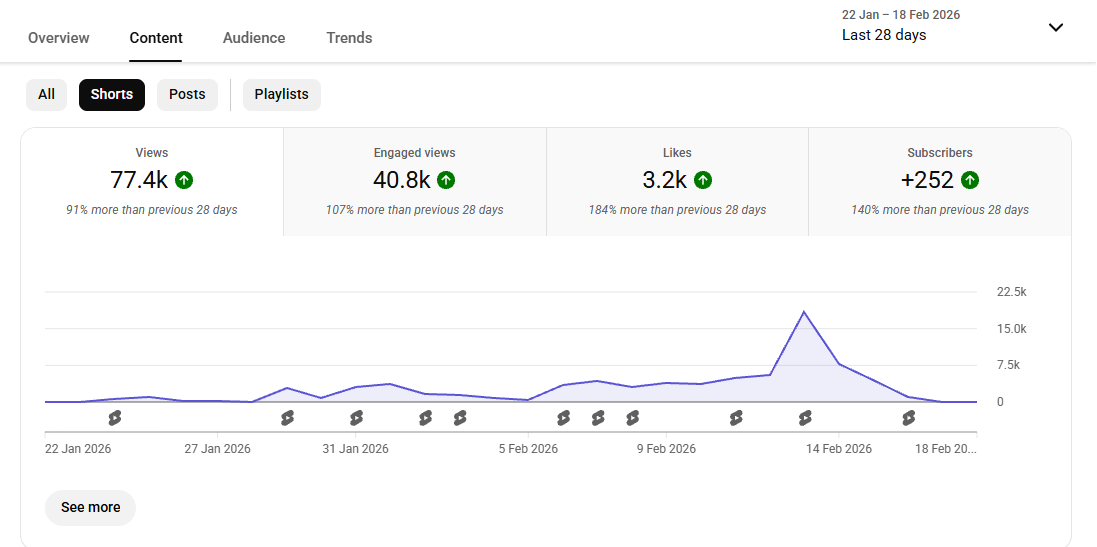Open the Audience tab

pos(254,38)
